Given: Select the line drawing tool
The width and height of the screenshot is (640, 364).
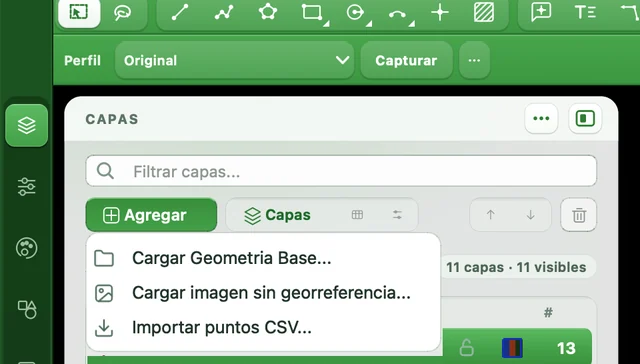Looking at the screenshot, I should click(180, 13).
